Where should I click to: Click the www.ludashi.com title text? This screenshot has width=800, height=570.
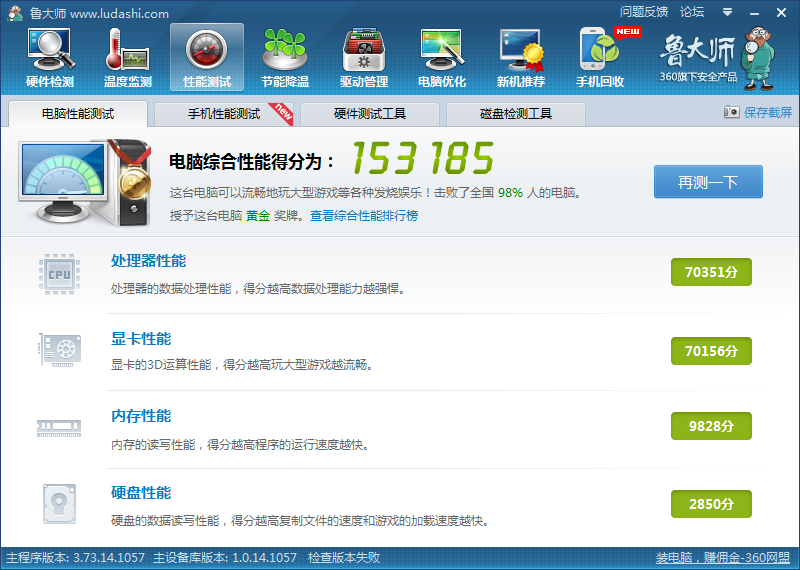pyautogui.click(x=119, y=14)
